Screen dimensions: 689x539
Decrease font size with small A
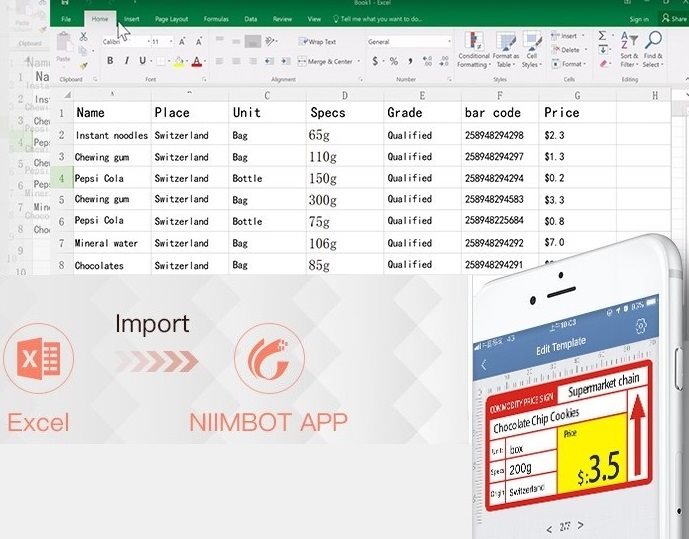199,42
